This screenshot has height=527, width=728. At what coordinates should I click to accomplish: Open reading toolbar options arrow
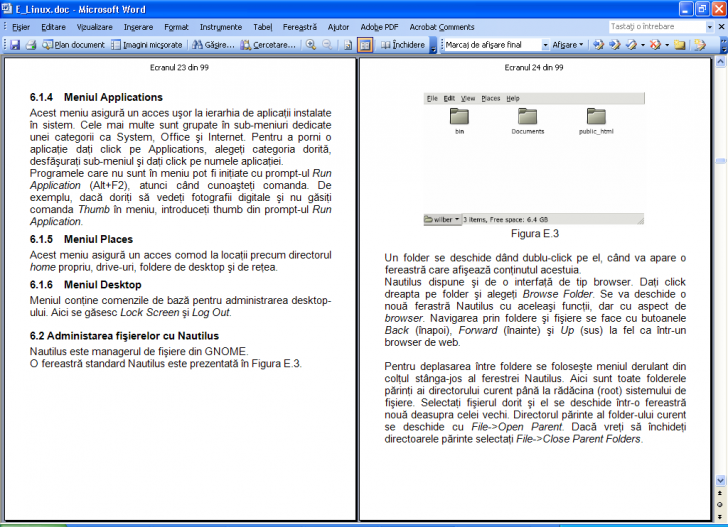pos(433,45)
